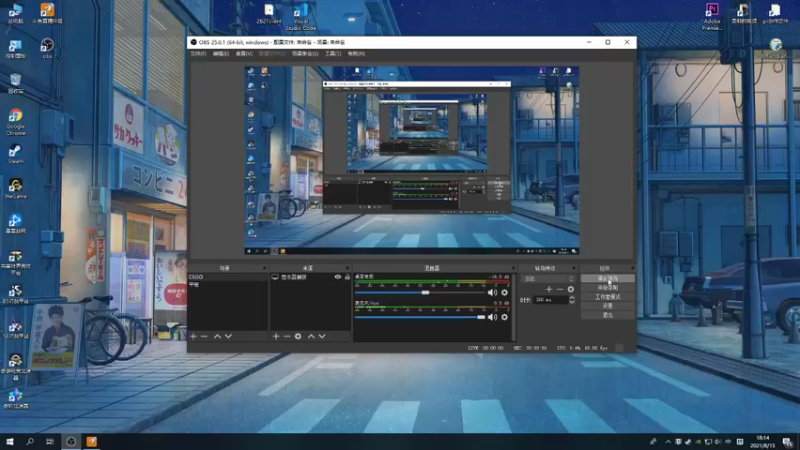Pop out the Scene Transitions dock via its header icon

(574, 268)
